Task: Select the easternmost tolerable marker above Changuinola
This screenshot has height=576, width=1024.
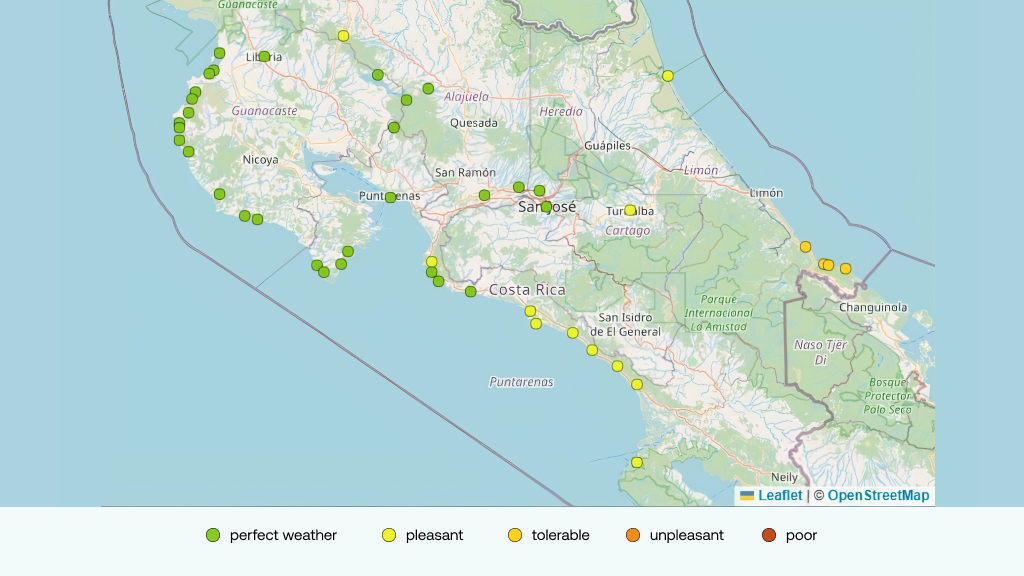Action: (845, 268)
